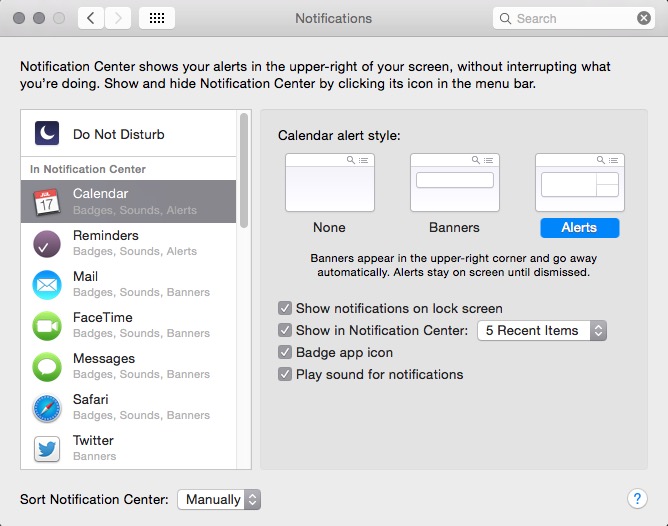Toggle Show notifications on lock screen
The height and width of the screenshot is (526, 668).
(x=285, y=308)
